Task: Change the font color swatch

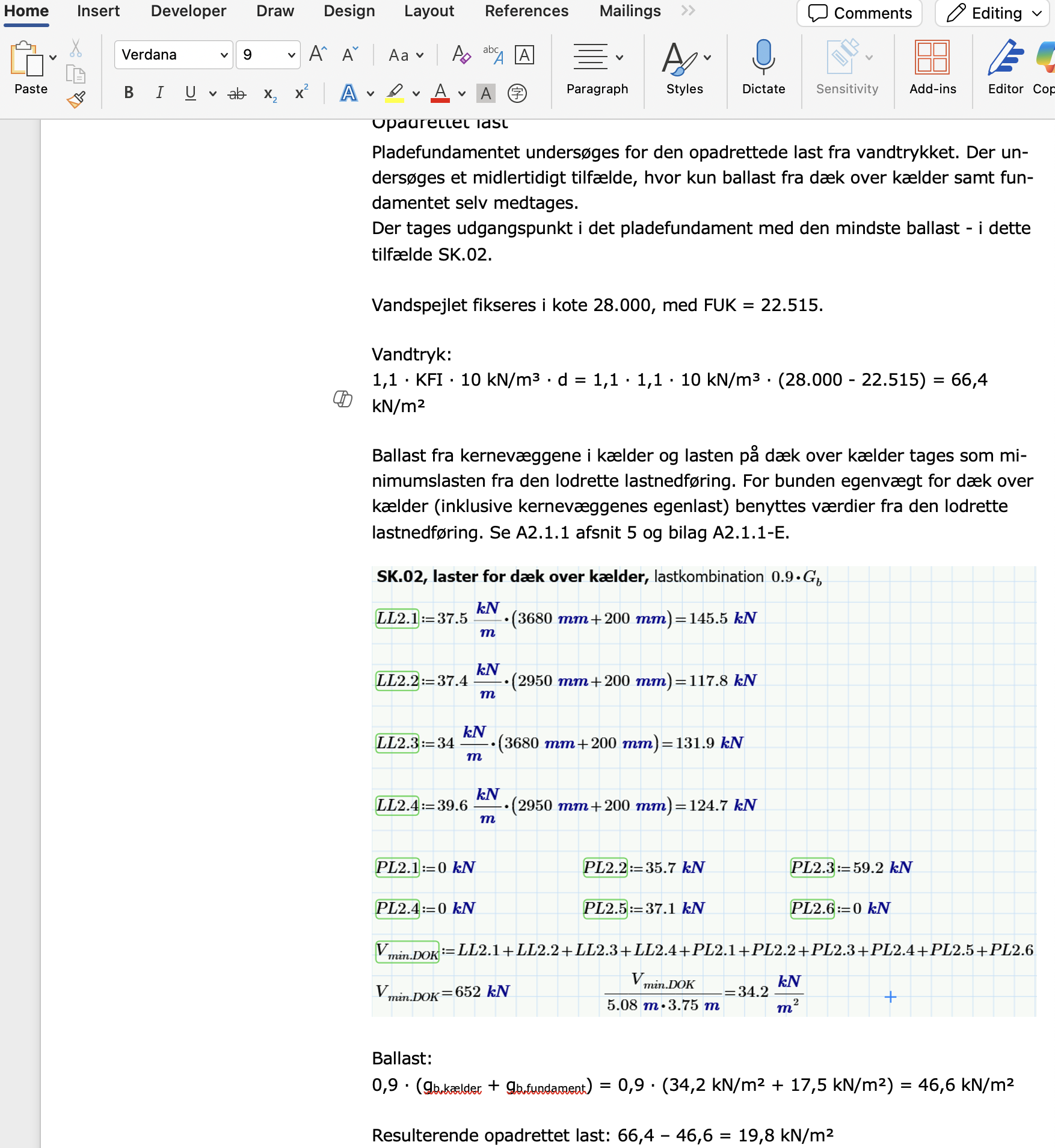Action: 441,93
